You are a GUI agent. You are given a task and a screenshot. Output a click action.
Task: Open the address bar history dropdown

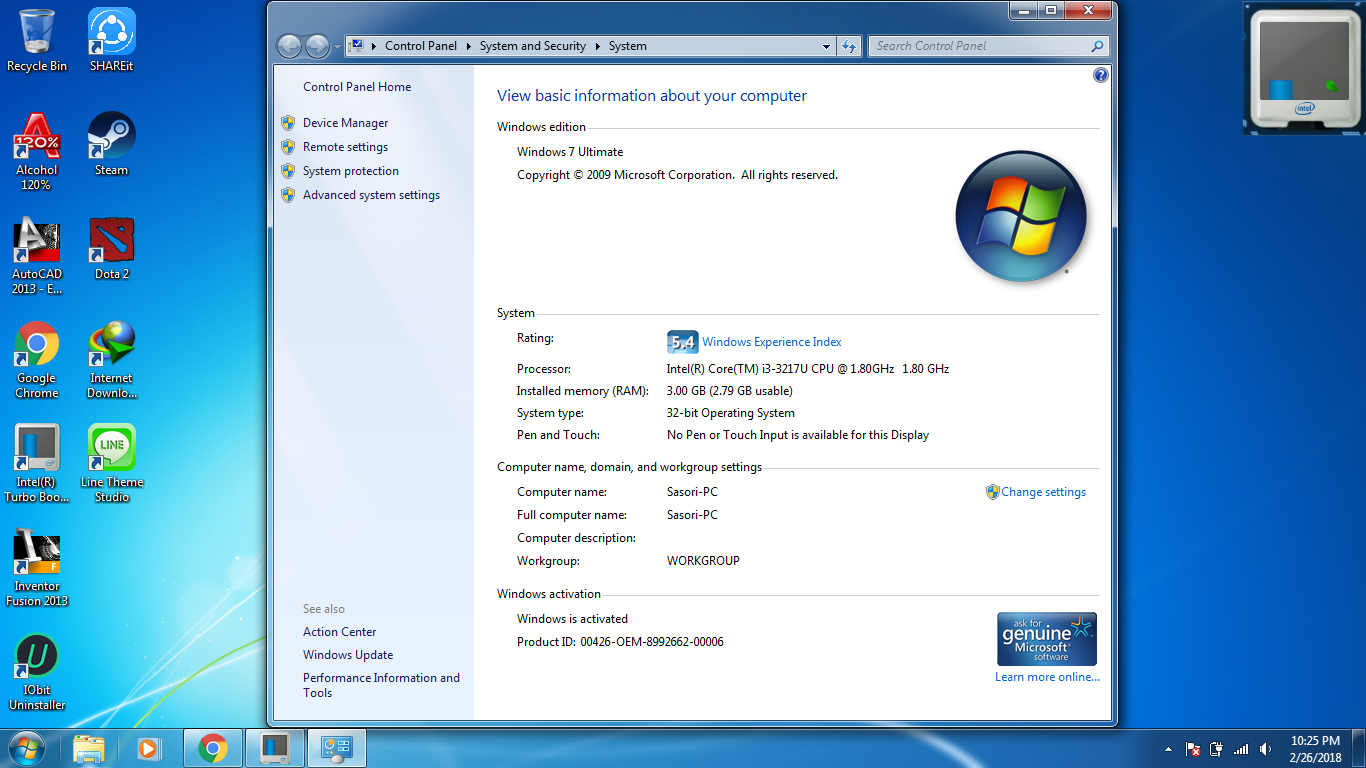click(x=825, y=46)
